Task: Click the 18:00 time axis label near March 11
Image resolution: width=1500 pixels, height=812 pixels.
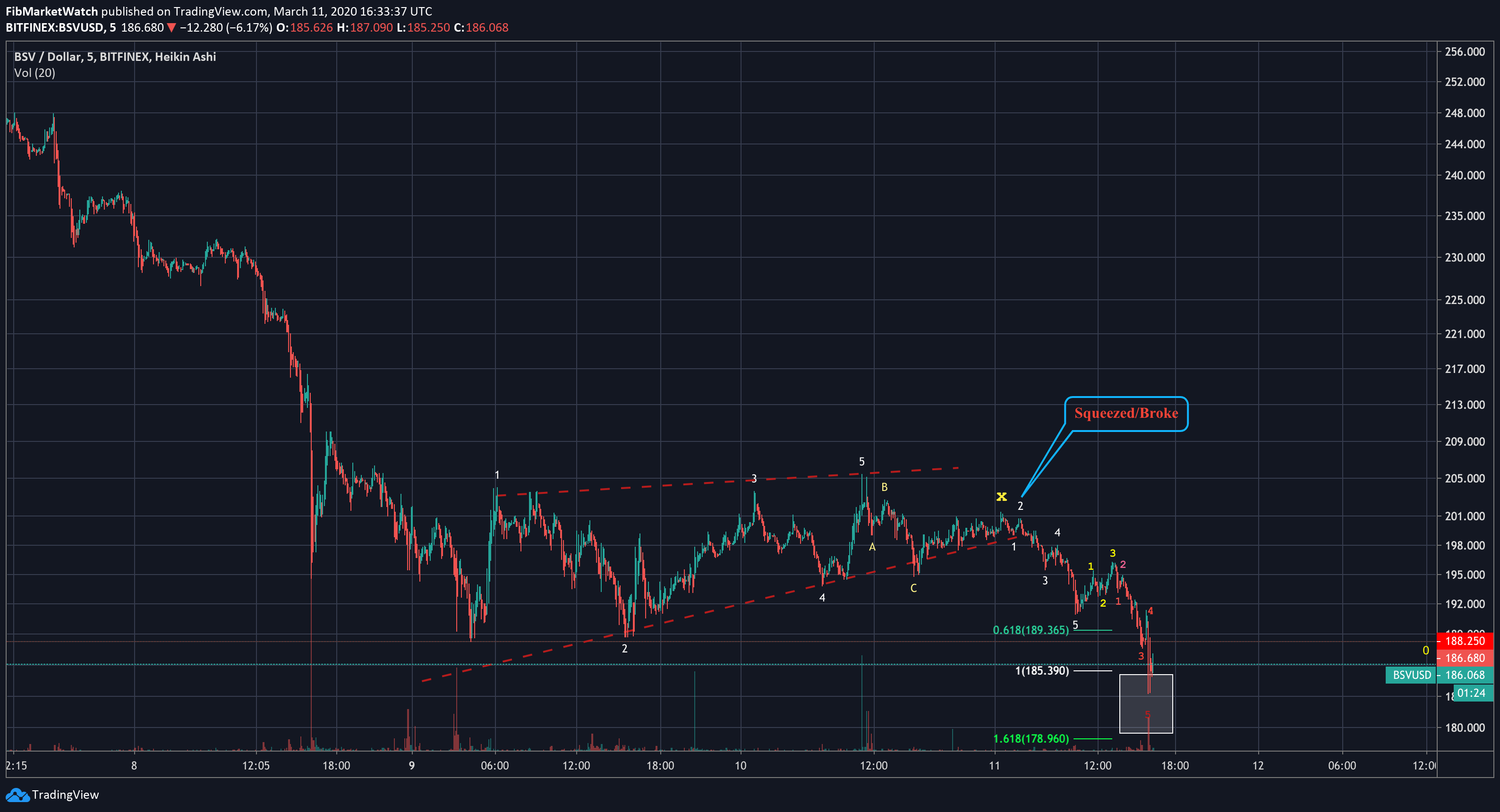Action: (x=1175, y=765)
